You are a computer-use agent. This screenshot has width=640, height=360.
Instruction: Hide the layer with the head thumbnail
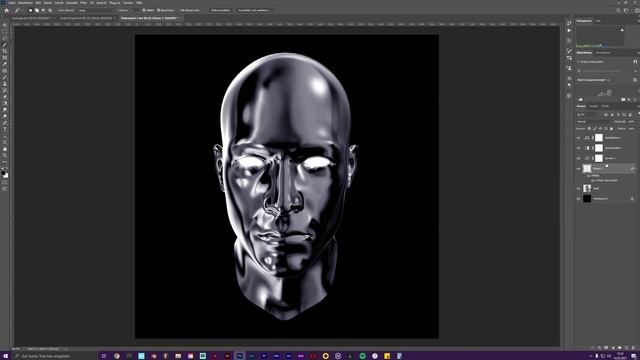click(578, 189)
